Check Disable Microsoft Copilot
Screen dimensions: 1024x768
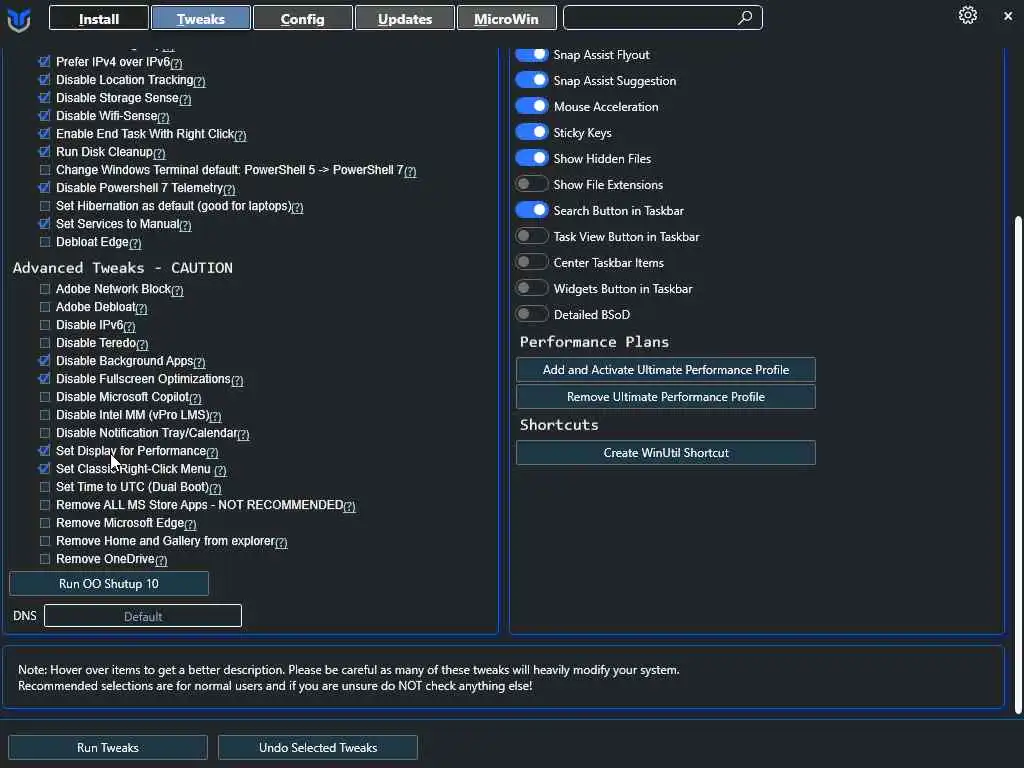point(44,397)
